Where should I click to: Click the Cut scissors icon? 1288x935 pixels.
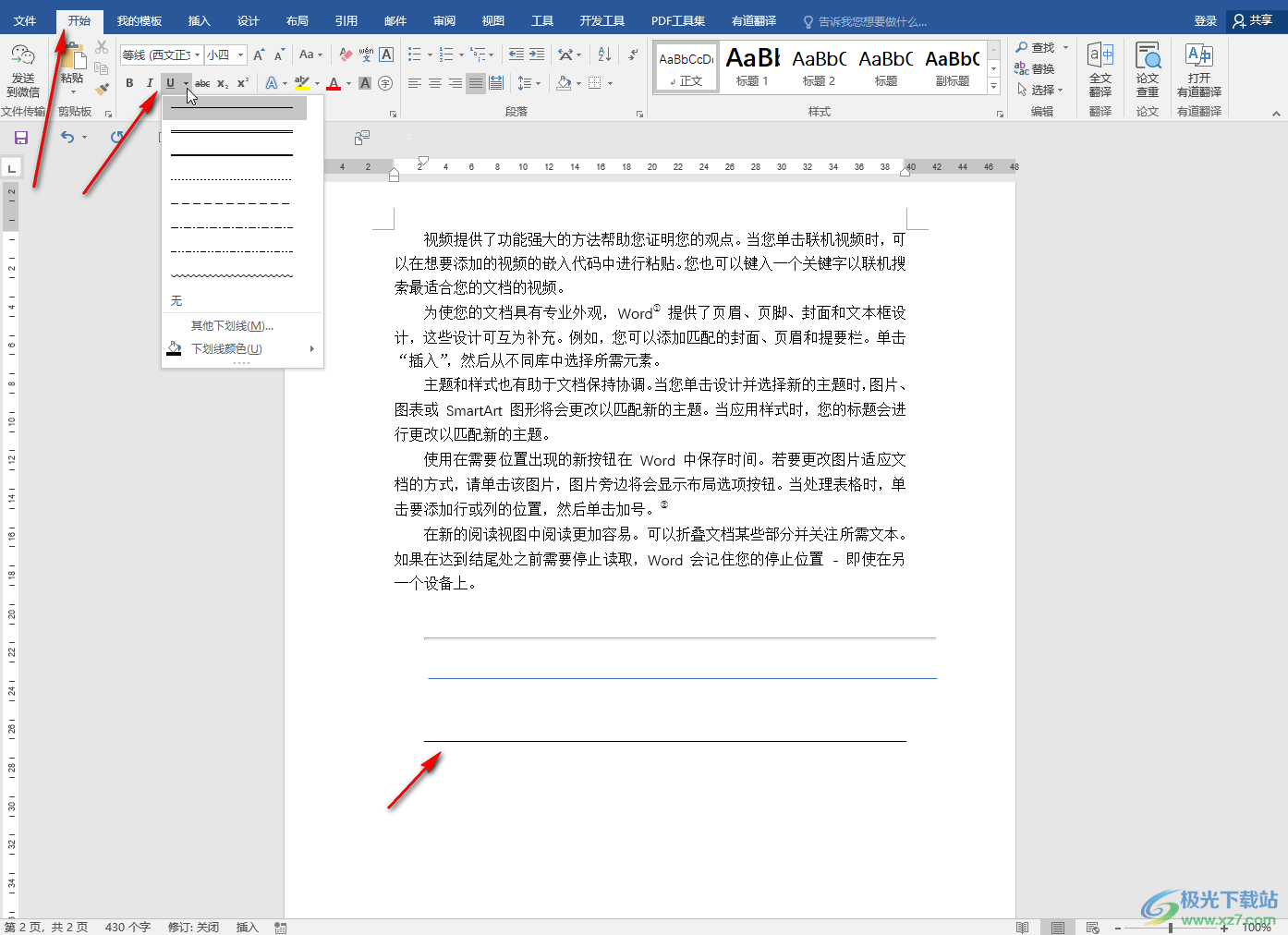pos(102,47)
